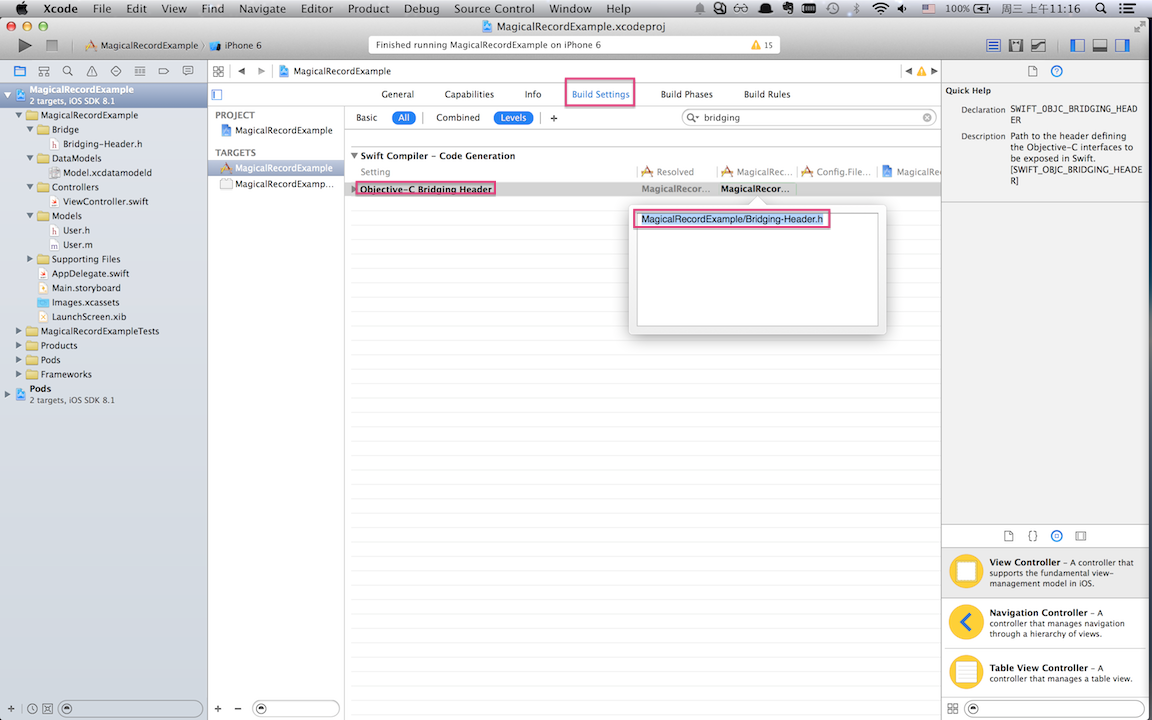This screenshot has height=720, width=1152.
Task: Collapse the Bridge group folder
Action: point(30,129)
